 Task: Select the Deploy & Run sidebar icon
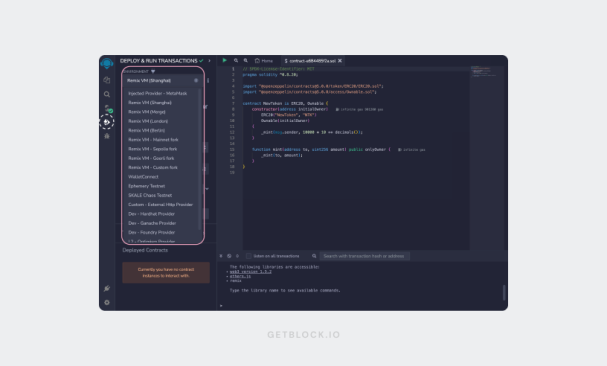pyautogui.click(x=107, y=122)
